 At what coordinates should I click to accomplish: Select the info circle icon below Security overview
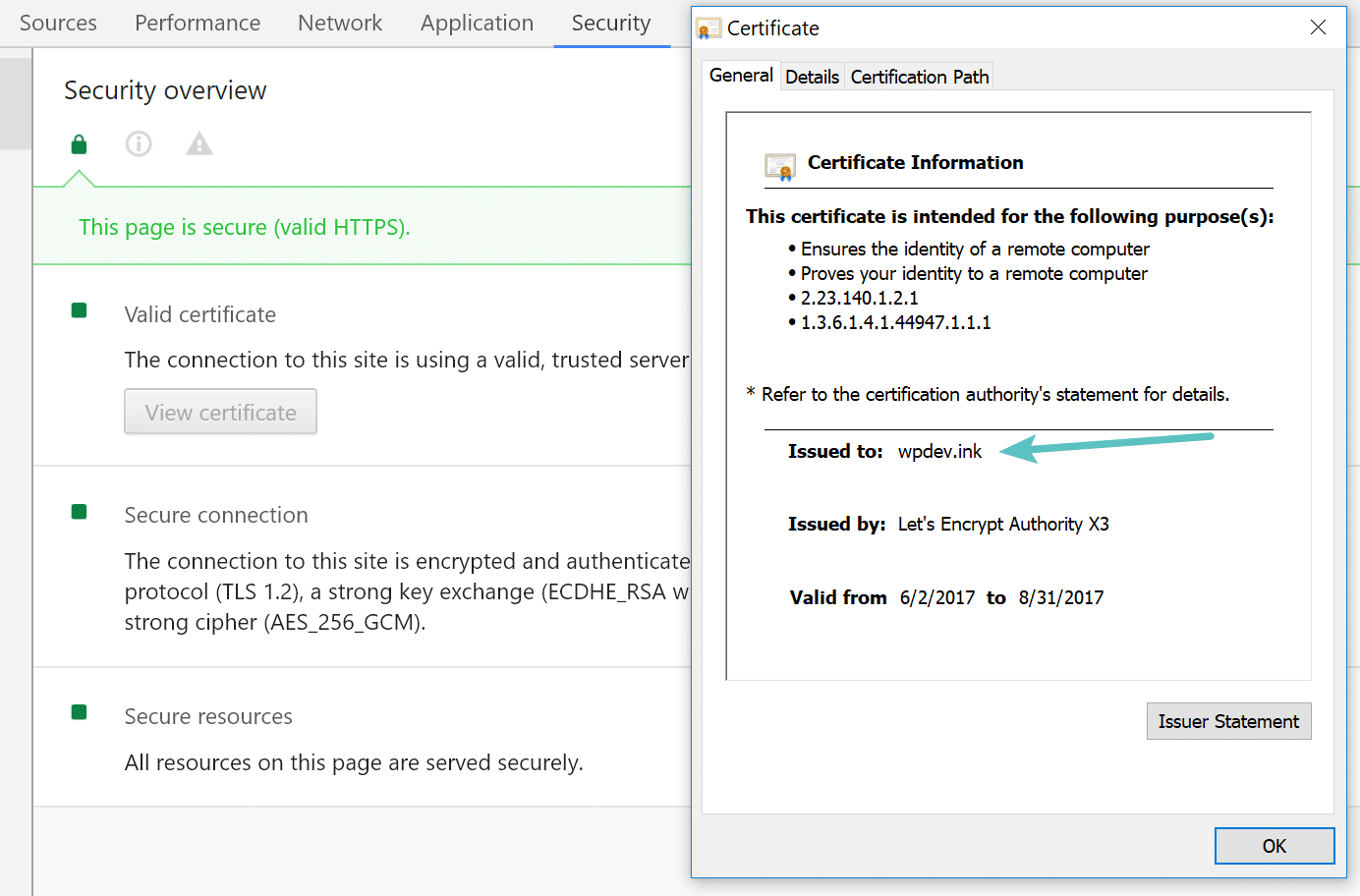pyautogui.click(x=139, y=143)
